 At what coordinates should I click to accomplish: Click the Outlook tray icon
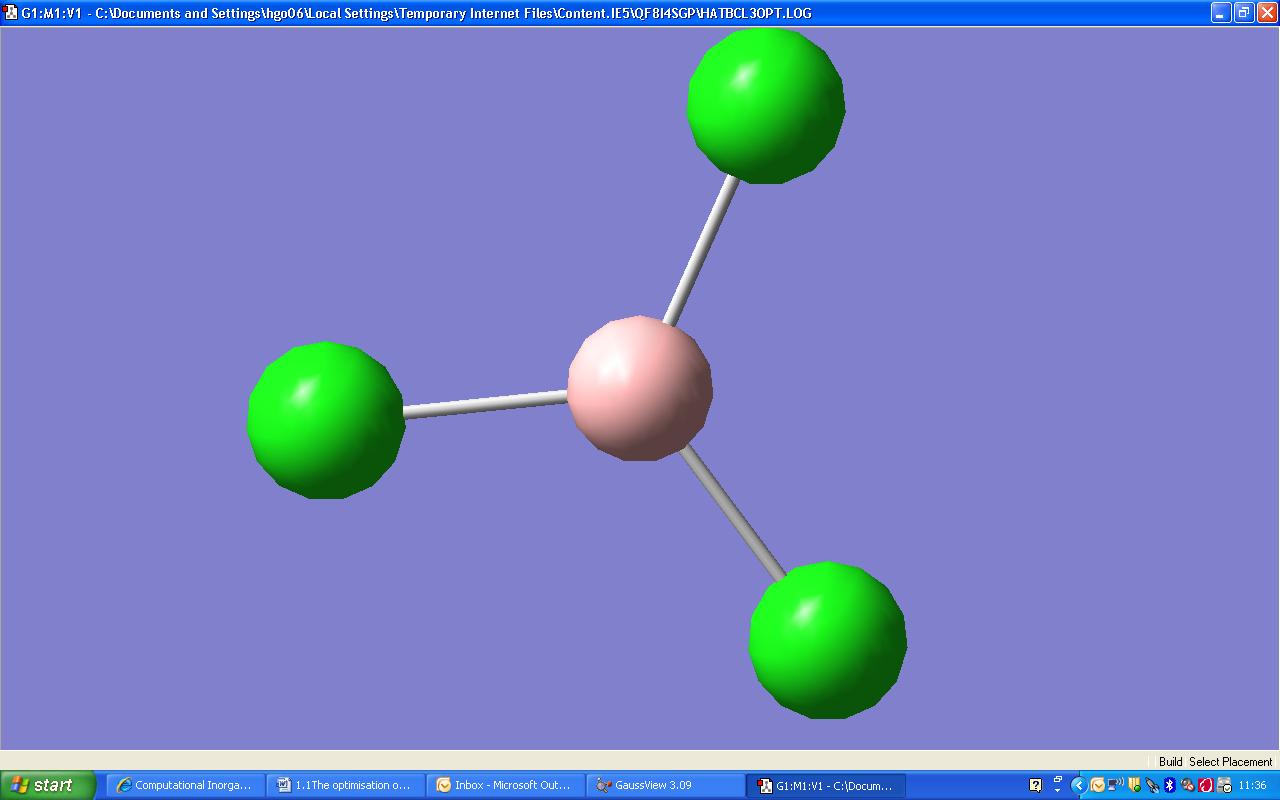coord(1097,785)
